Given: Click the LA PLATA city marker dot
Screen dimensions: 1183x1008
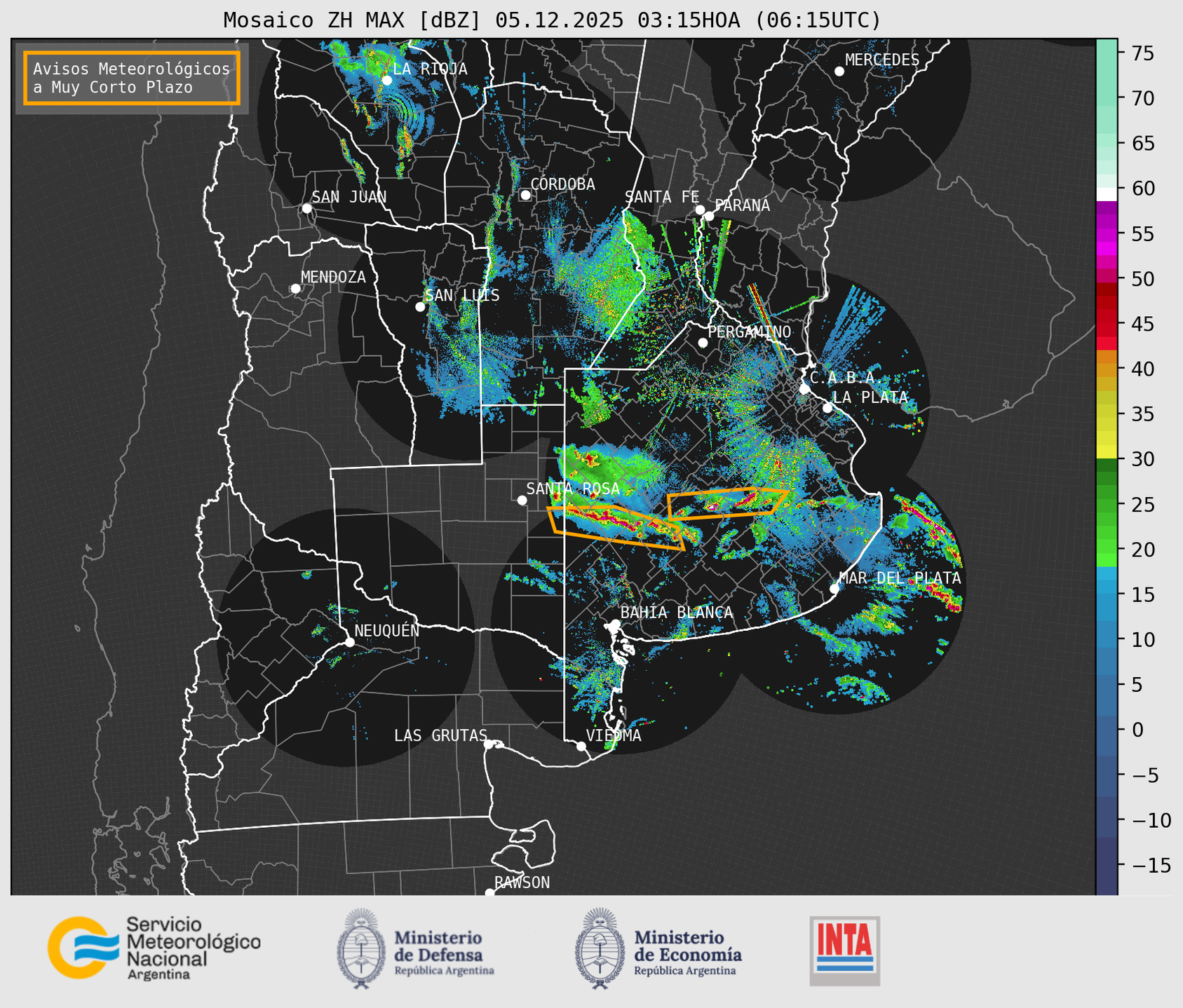Looking at the screenshot, I should 827,408.
